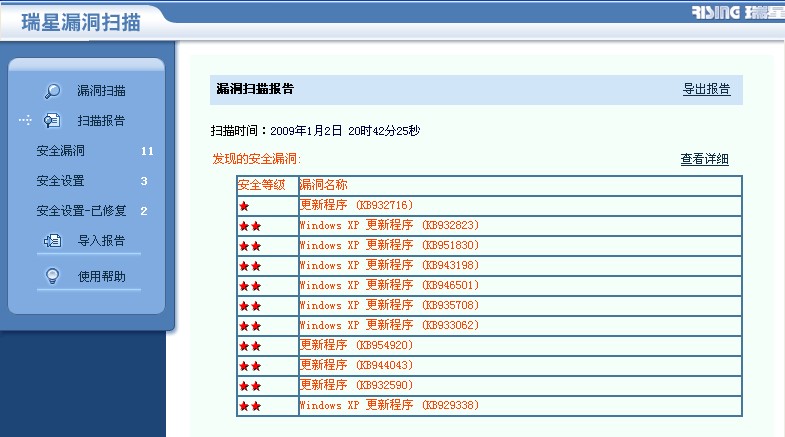The height and width of the screenshot is (437, 785).
Task: Click the two-star rating for KB946501
Action: (x=250, y=286)
